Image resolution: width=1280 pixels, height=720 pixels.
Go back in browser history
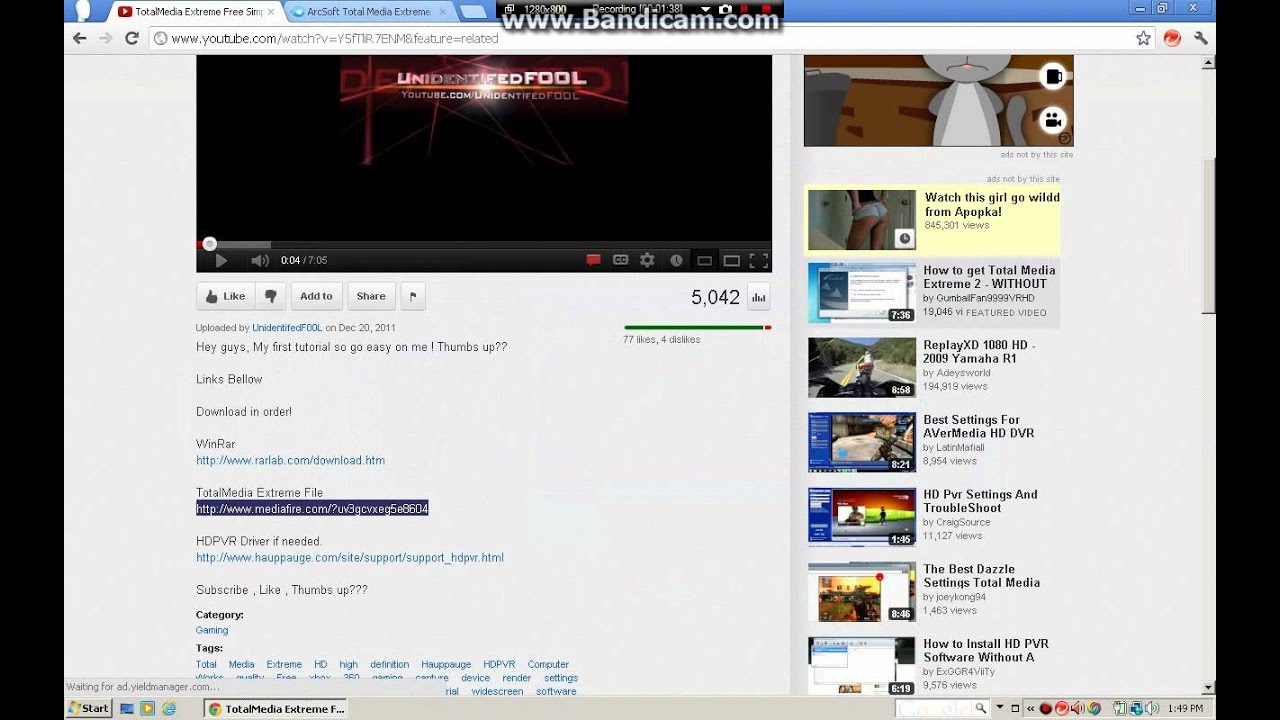[80, 38]
